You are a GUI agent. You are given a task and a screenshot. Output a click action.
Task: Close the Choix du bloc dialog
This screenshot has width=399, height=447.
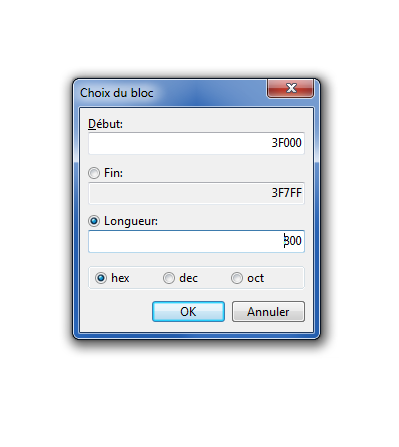point(290,88)
